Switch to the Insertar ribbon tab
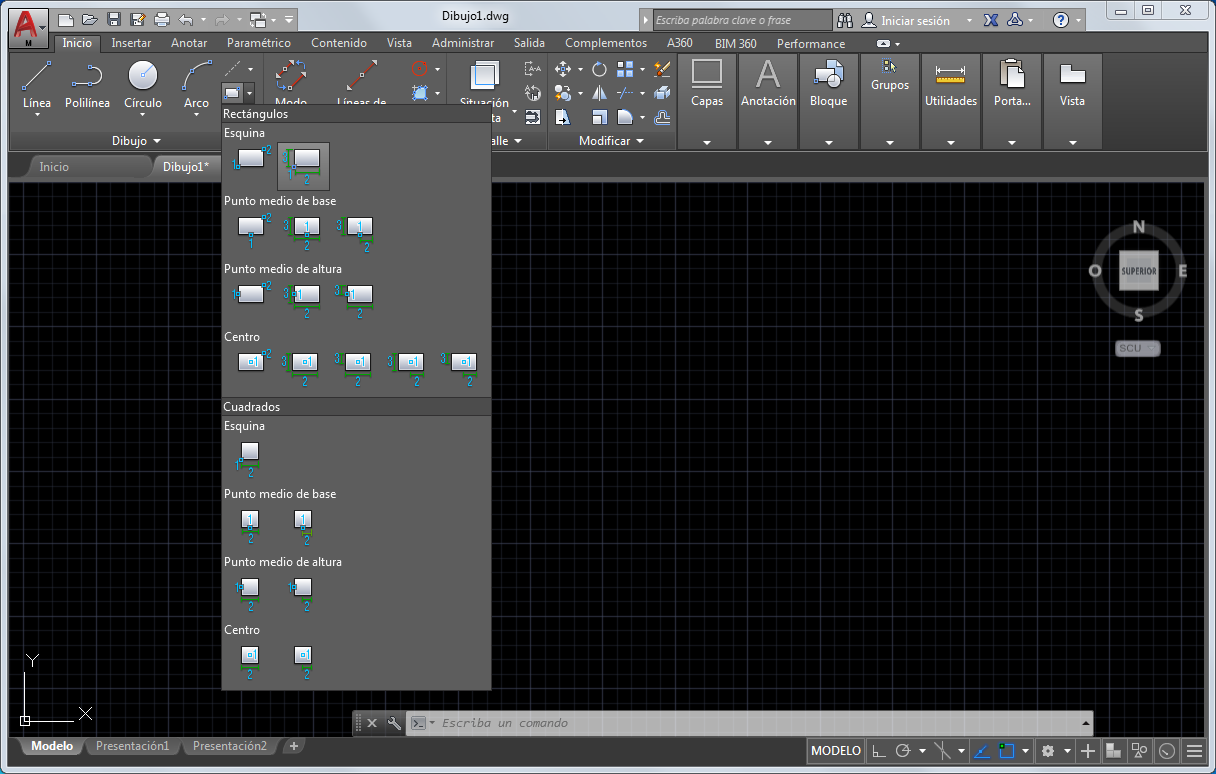 click(131, 43)
